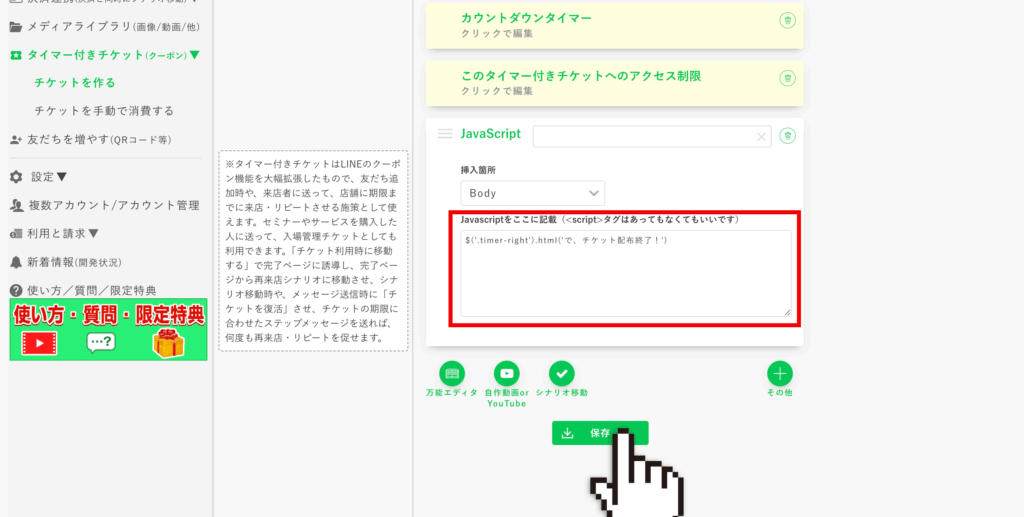1024x517 pixels.
Task: Click the 使い方・質問・限定特典 banner
Action: pyautogui.click(x=108, y=330)
